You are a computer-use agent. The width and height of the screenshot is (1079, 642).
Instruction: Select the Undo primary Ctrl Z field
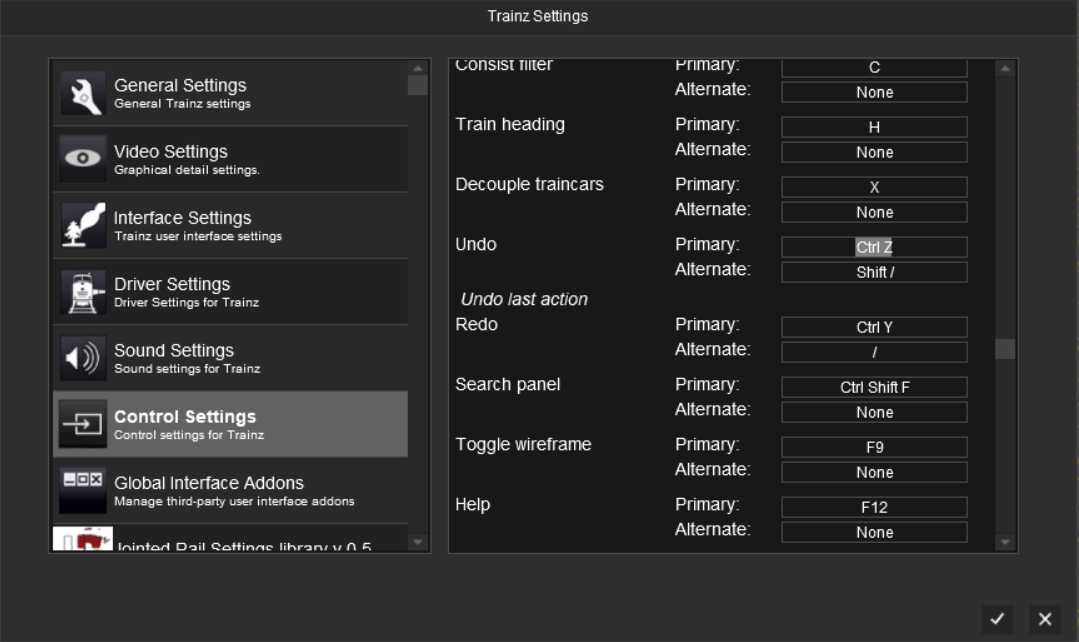(x=874, y=247)
